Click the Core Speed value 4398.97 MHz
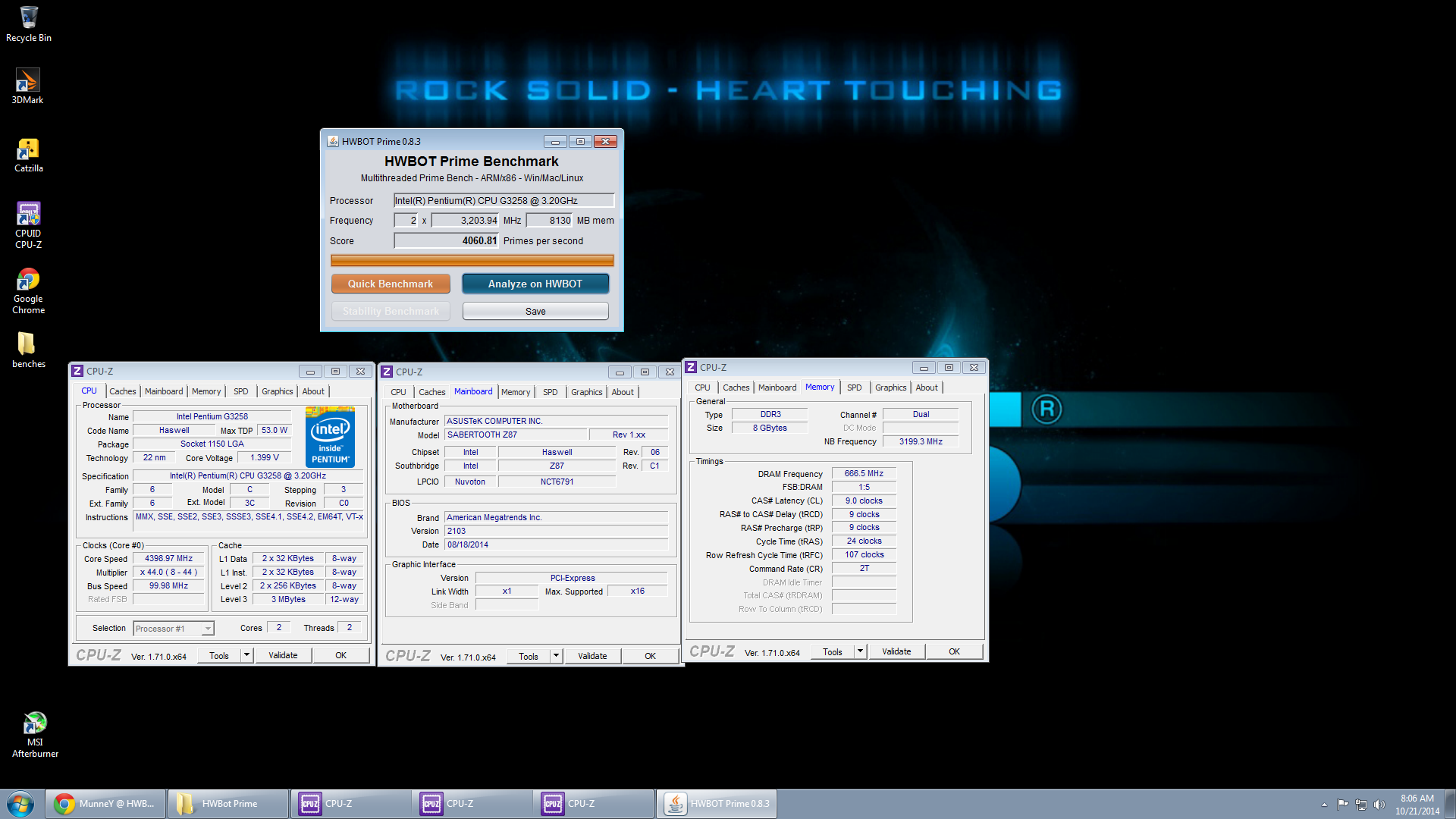The image size is (1456, 819). click(x=169, y=558)
